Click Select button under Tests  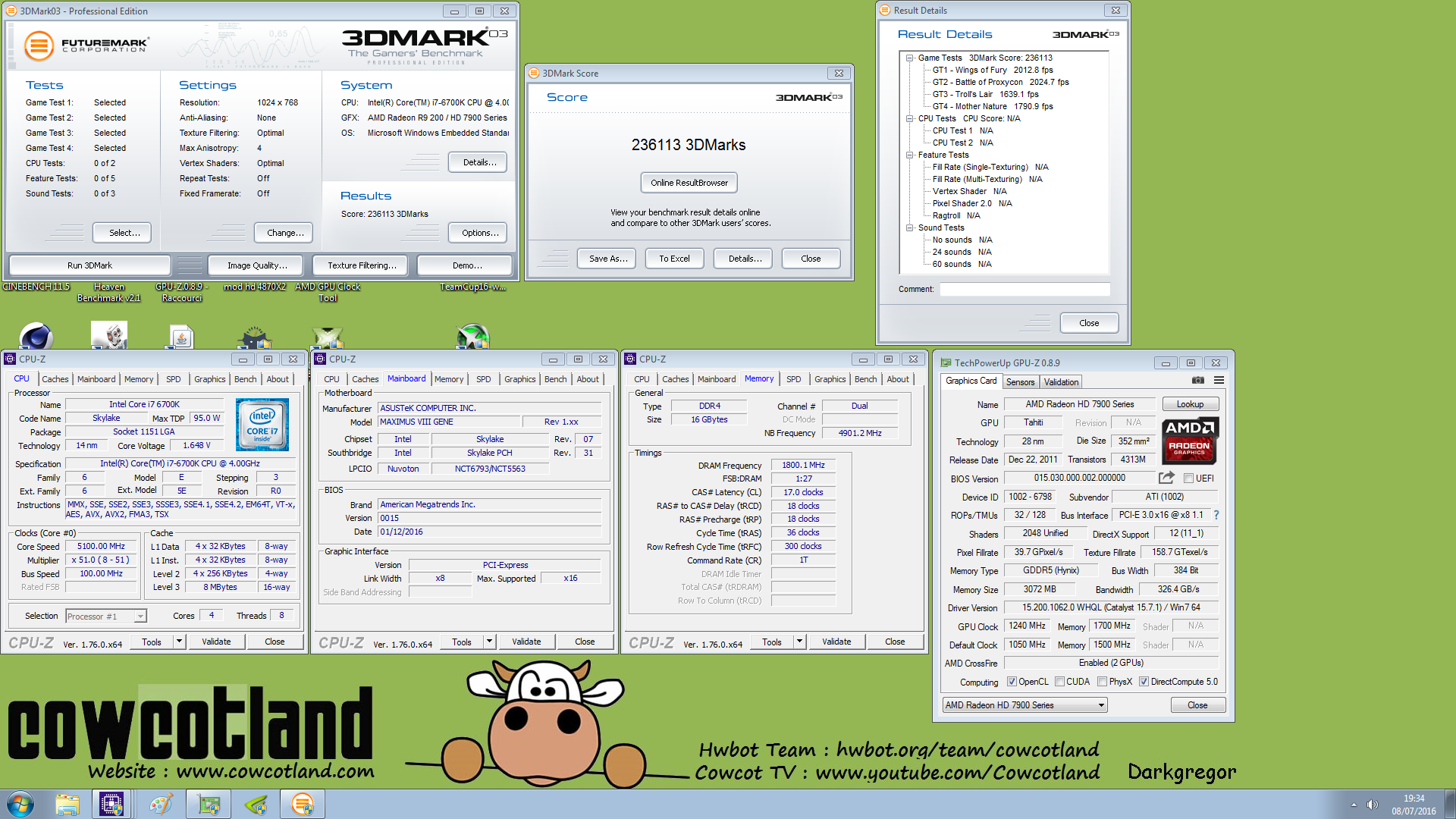(122, 233)
